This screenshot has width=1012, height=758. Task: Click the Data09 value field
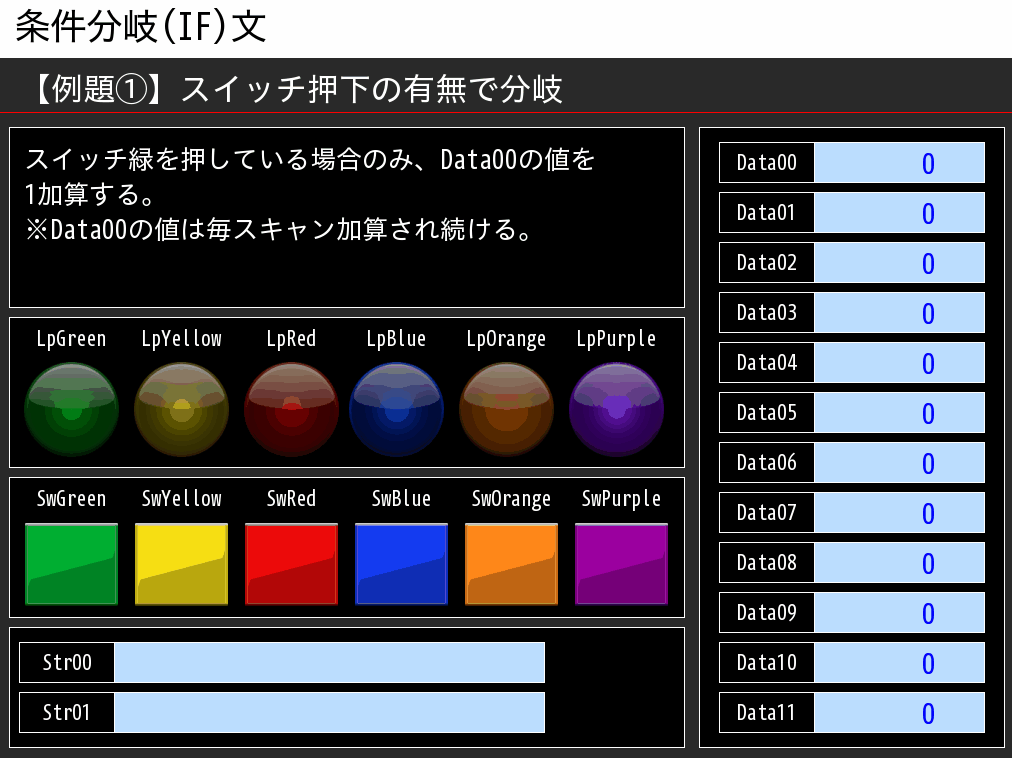coord(899,612)
